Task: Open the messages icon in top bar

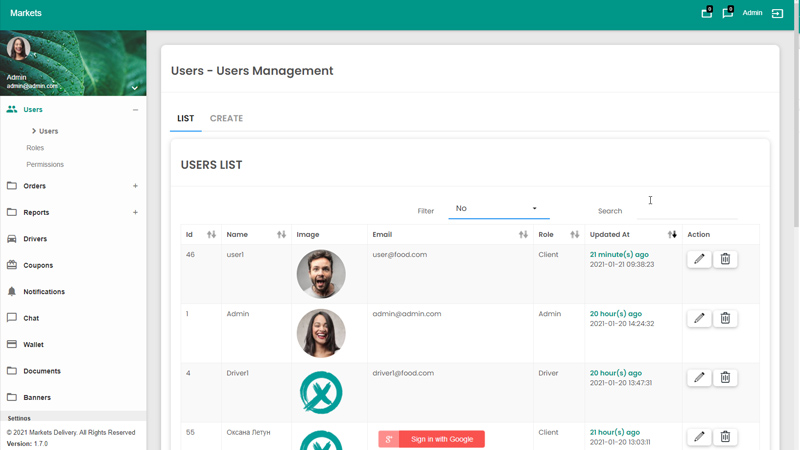Action: coord(728,13)
